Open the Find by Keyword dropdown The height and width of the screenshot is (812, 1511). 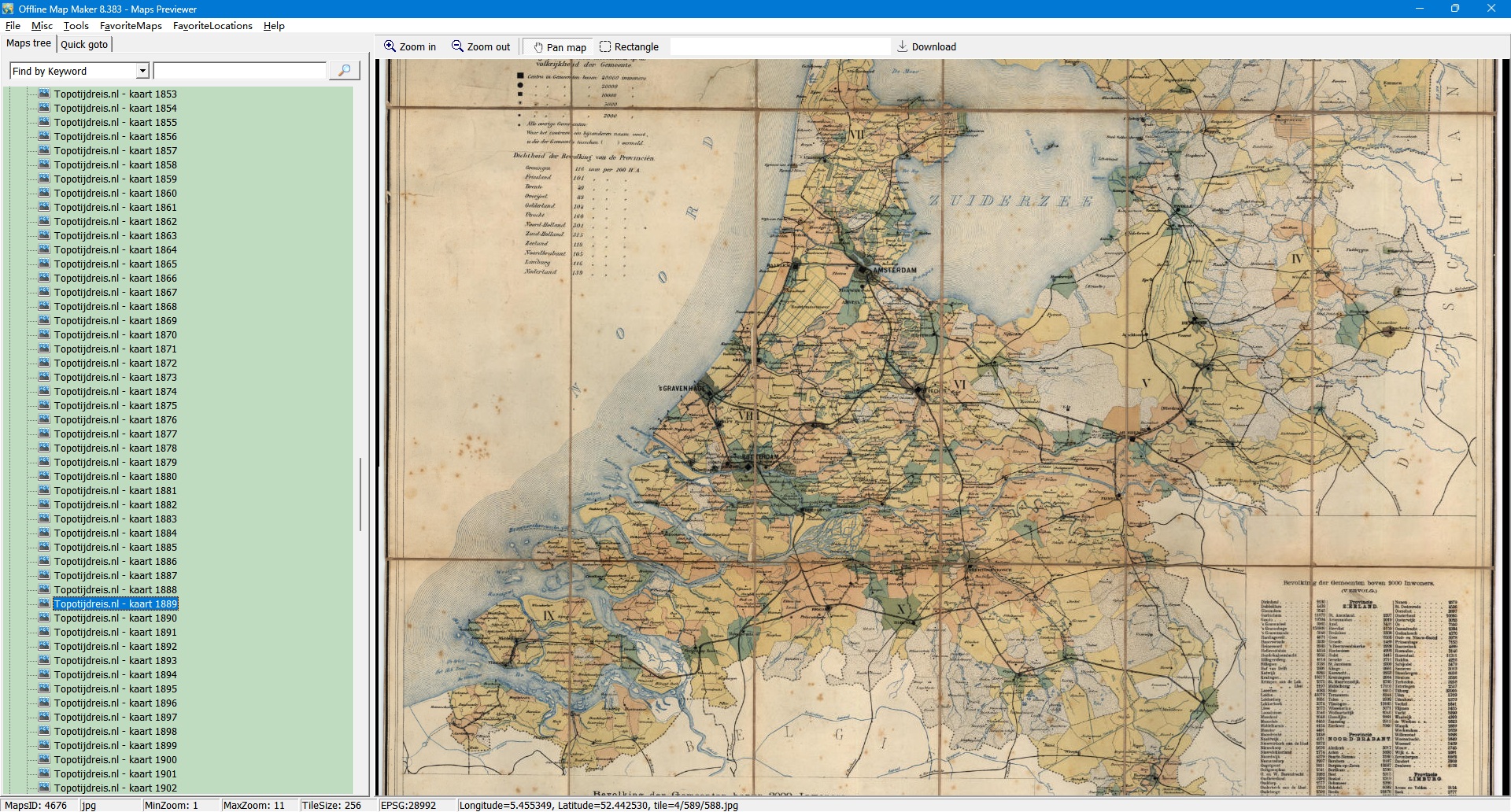(x=142, y=71)
